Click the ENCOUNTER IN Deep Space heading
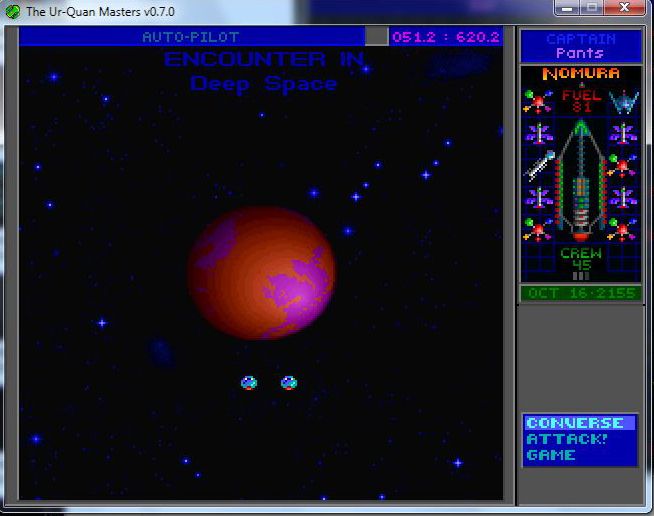654x516 pixels. point(264,71)
